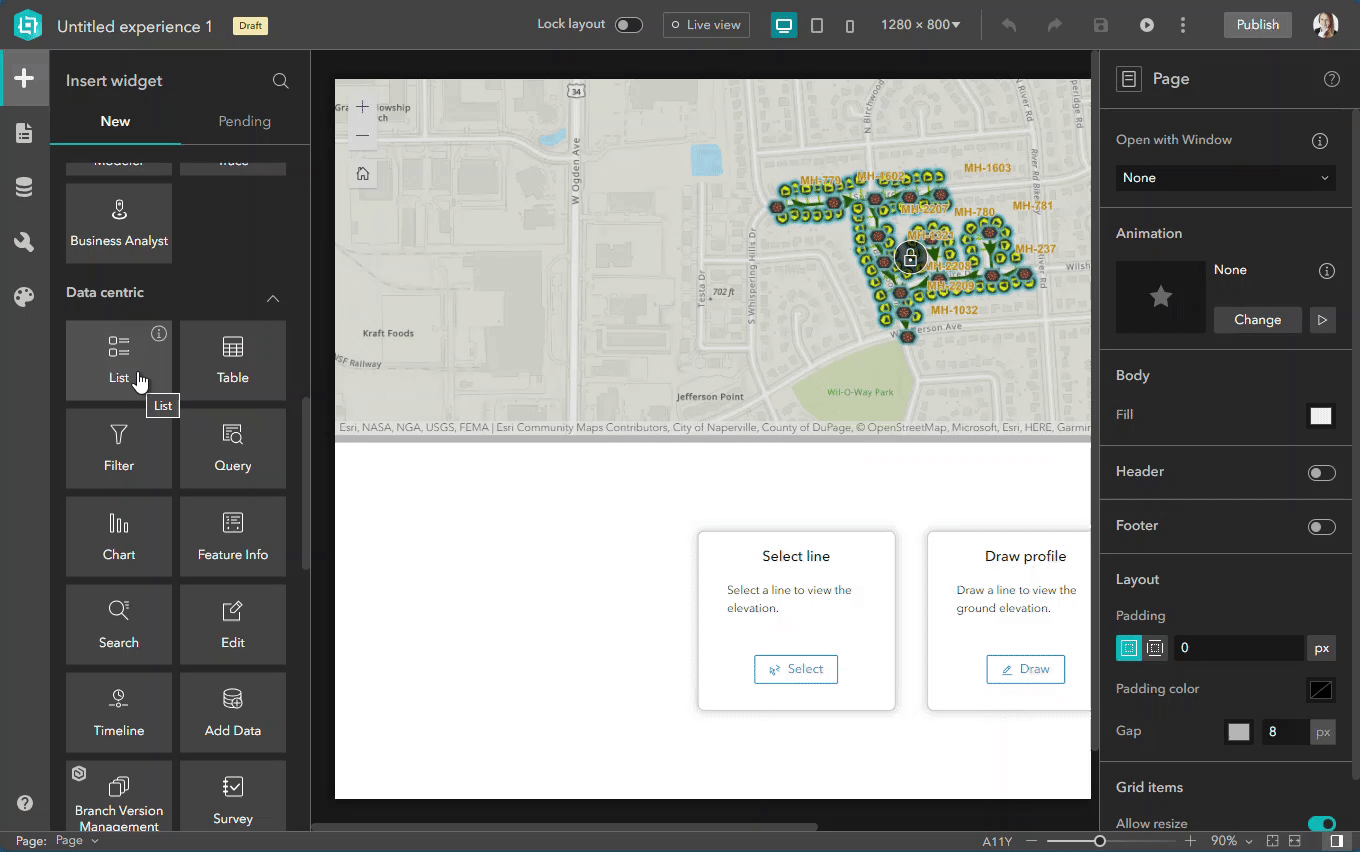Screen dimensions: 1360x852
Task: Click the Publish button
Action: pyautogui.click(x=1258, y=25)
